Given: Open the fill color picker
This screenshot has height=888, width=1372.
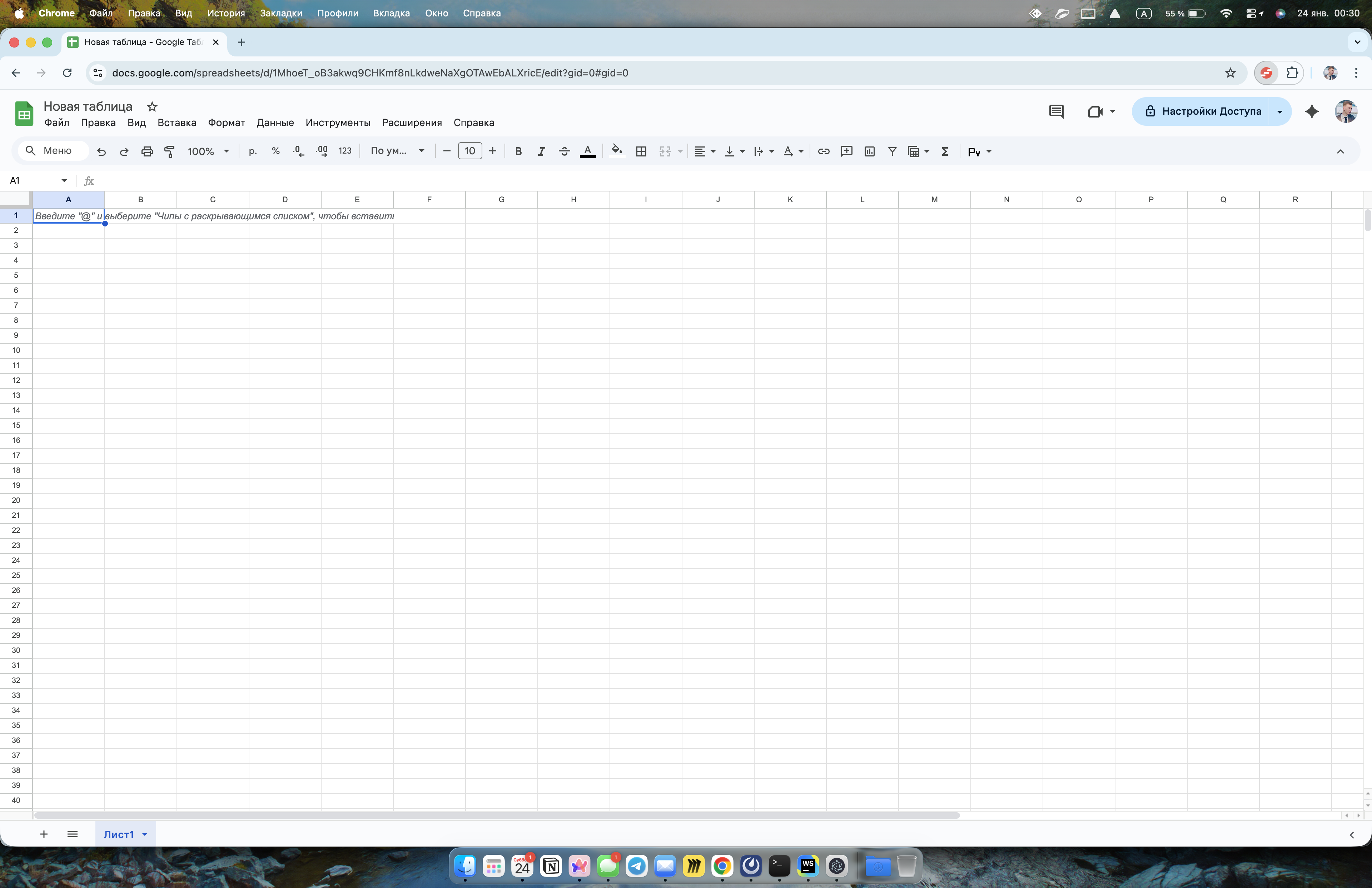Looking at the screenshot, I should coord(617,151).
